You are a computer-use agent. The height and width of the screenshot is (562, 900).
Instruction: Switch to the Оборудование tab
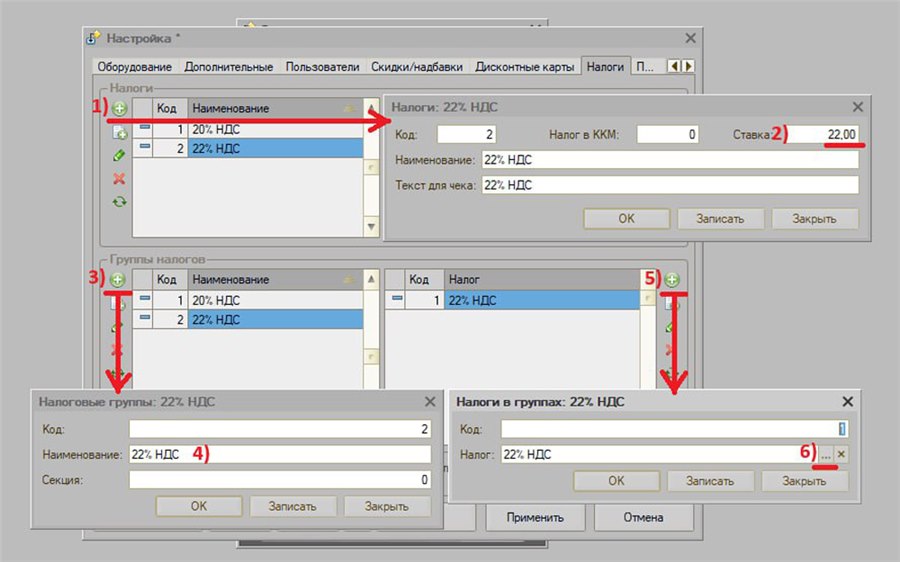coord(134,67)
